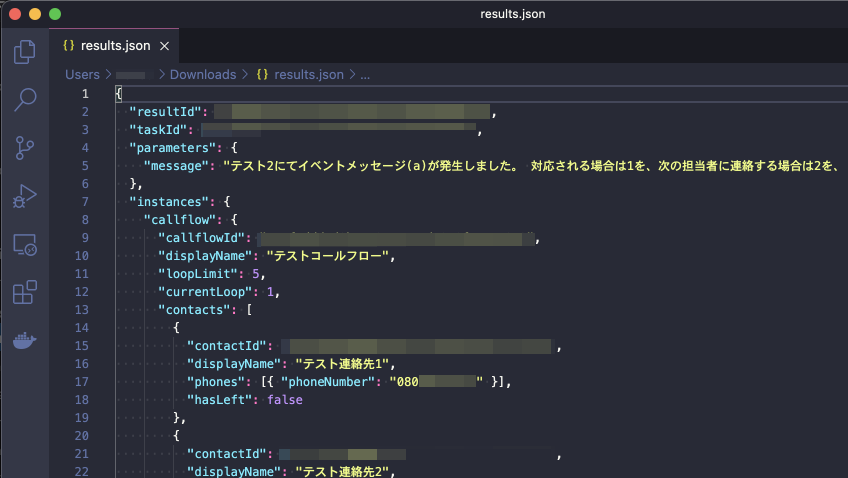This screenshot has height=478, width=848.
Task: Click the trailing ellipsis breadcrumb item
Action: [x=365, y=74]
